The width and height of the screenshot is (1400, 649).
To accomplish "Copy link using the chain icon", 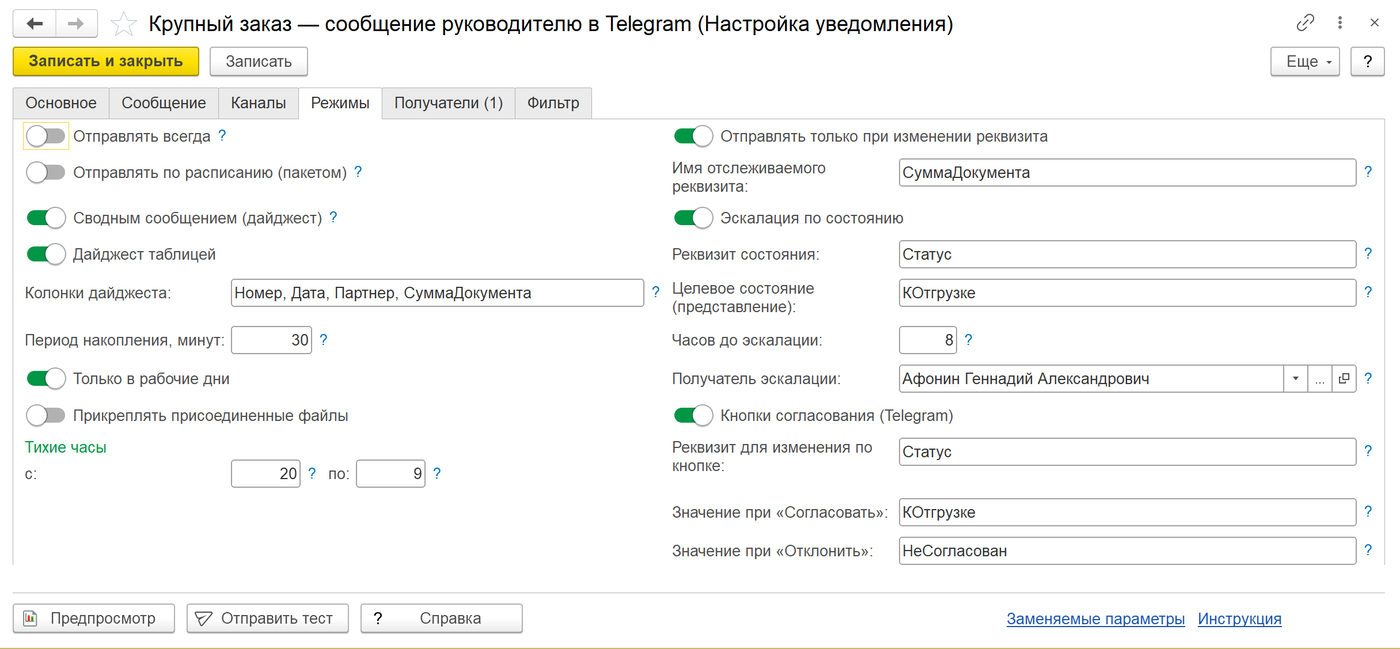I will pyautogui.click(x=1305, y=23).
